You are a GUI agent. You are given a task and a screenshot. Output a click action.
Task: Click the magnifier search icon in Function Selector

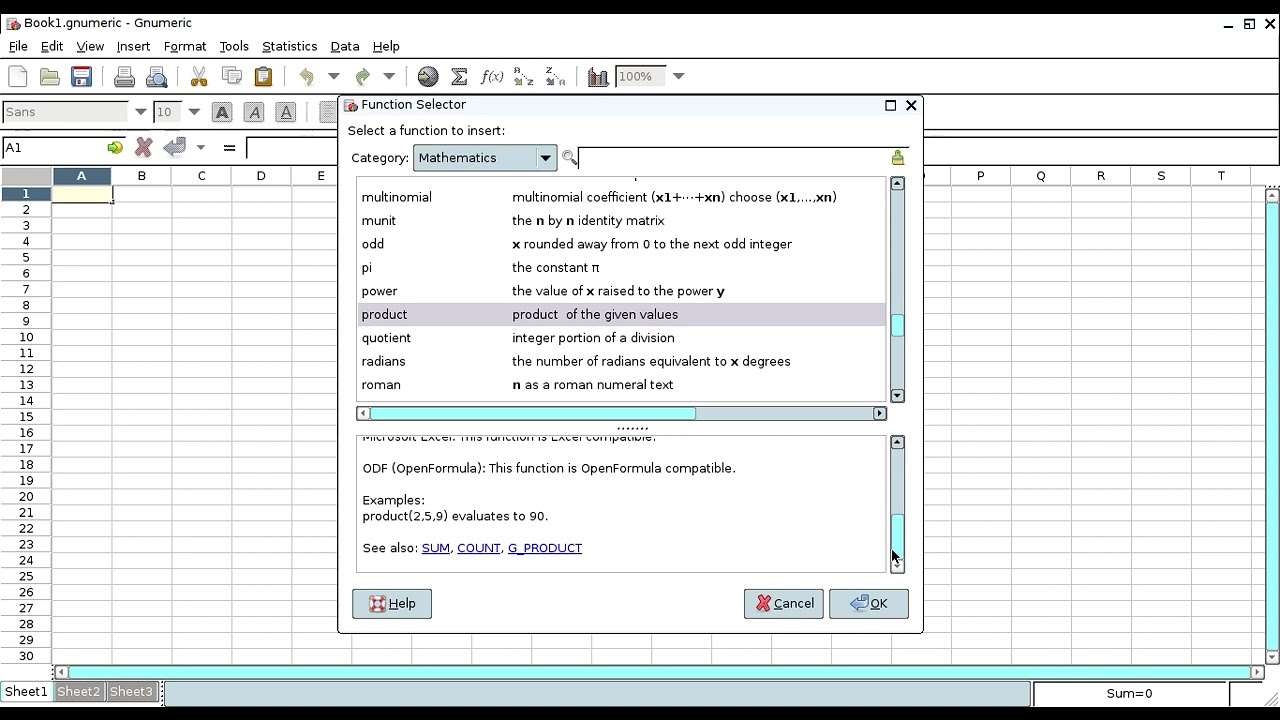(x=569, y=158)
